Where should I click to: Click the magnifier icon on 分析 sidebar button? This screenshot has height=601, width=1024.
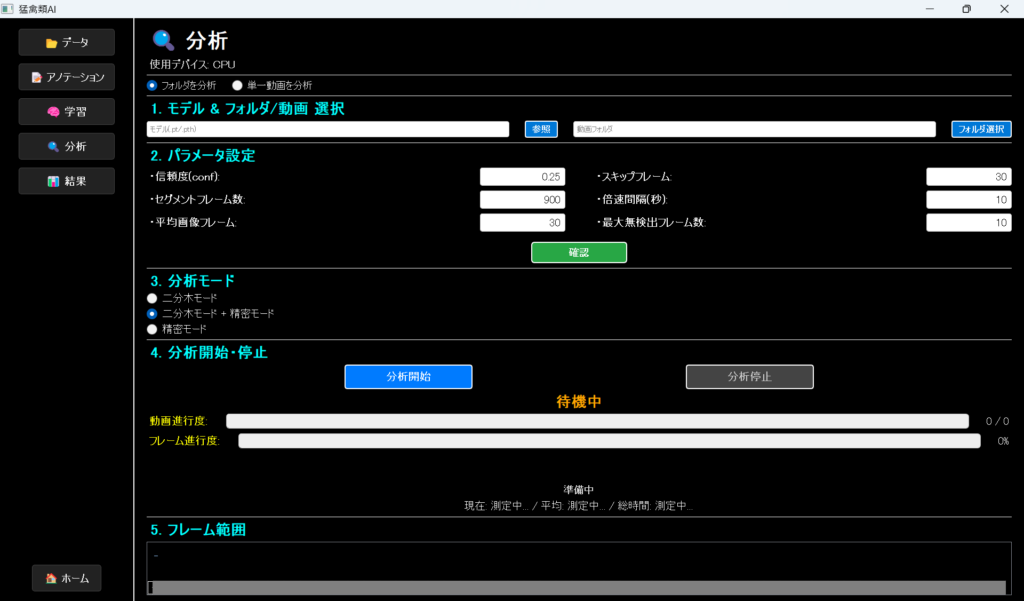coord(53,147)
